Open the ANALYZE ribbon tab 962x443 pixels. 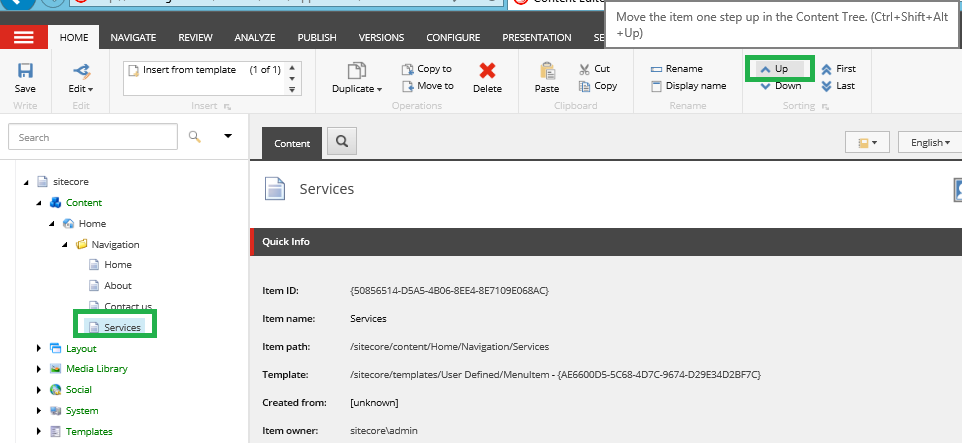click(x=255, y=37)
